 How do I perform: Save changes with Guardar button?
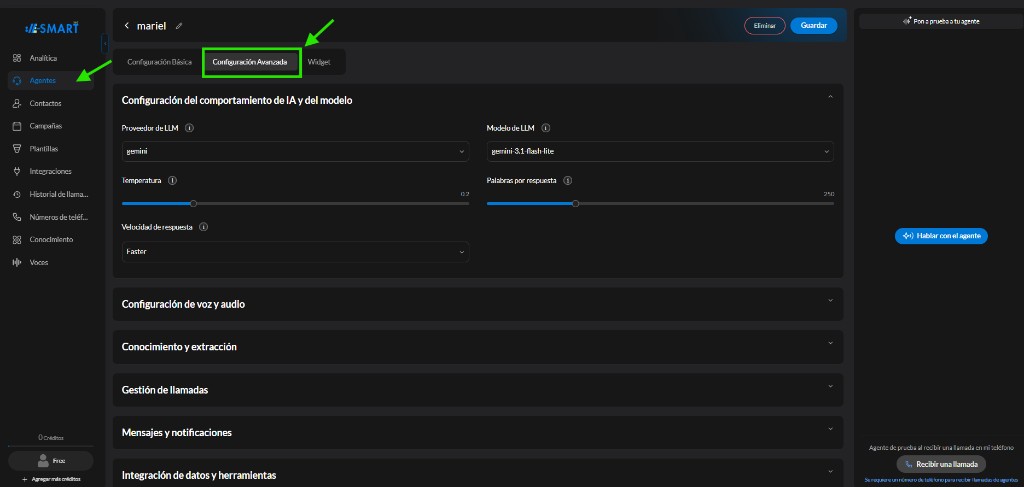coord(814,25)
